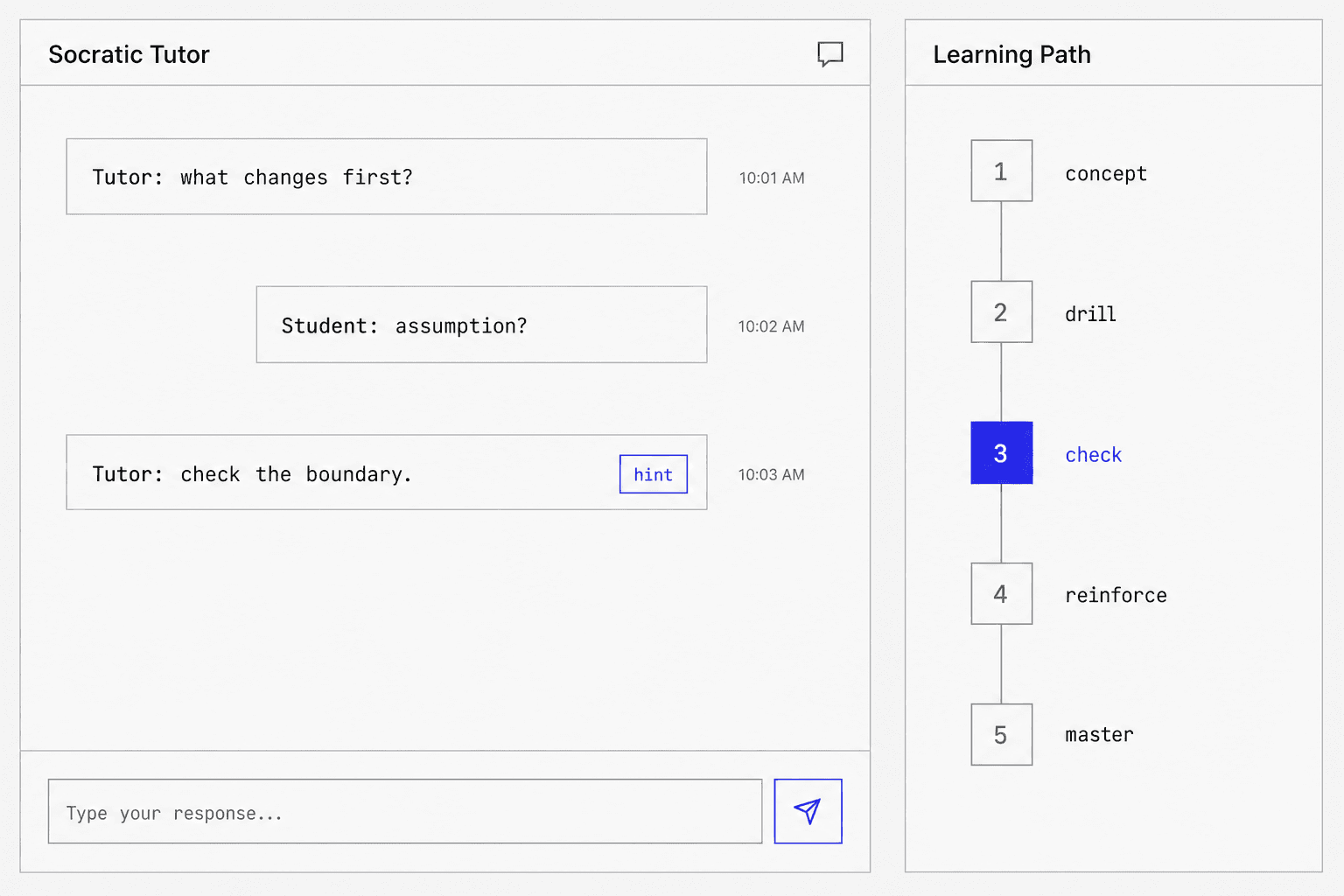Open the 'drill' step label
This screenshot has height=896, width=1344.
tap(1090, 313)
